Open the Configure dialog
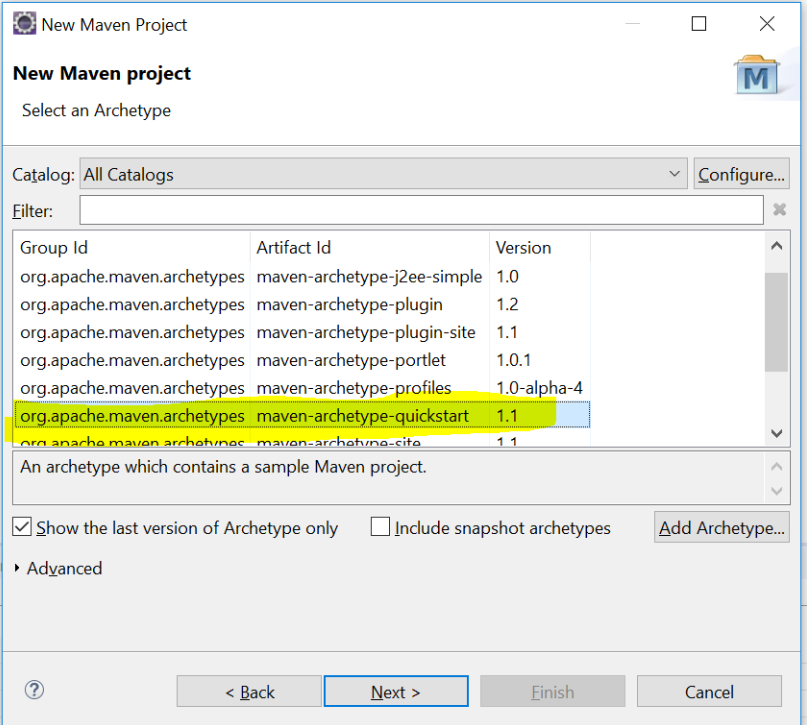Viewport: 807px width, 725px height. click(741, 172)
